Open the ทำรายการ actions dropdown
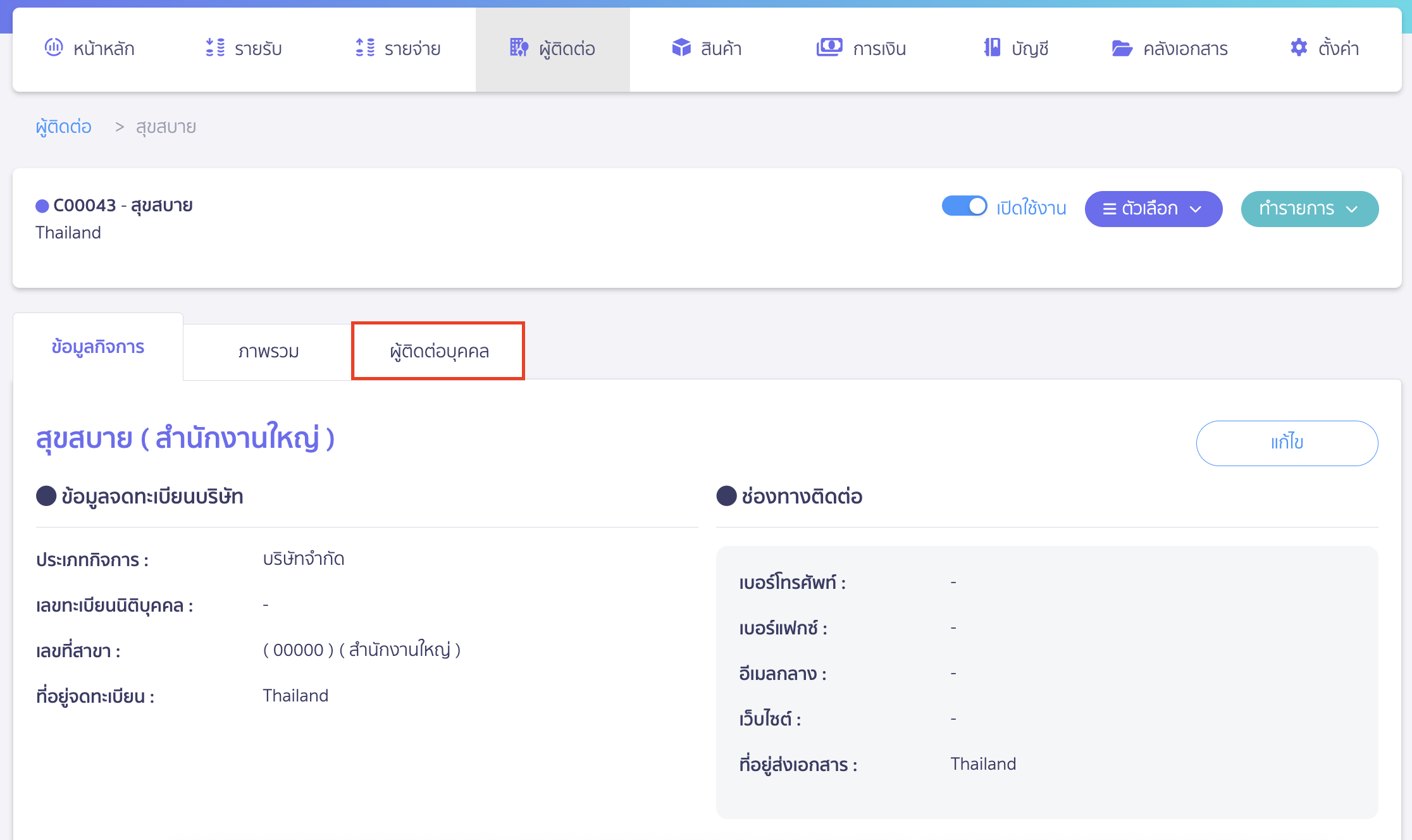The image size is (1412, 840). click(x=1309, y=209)
